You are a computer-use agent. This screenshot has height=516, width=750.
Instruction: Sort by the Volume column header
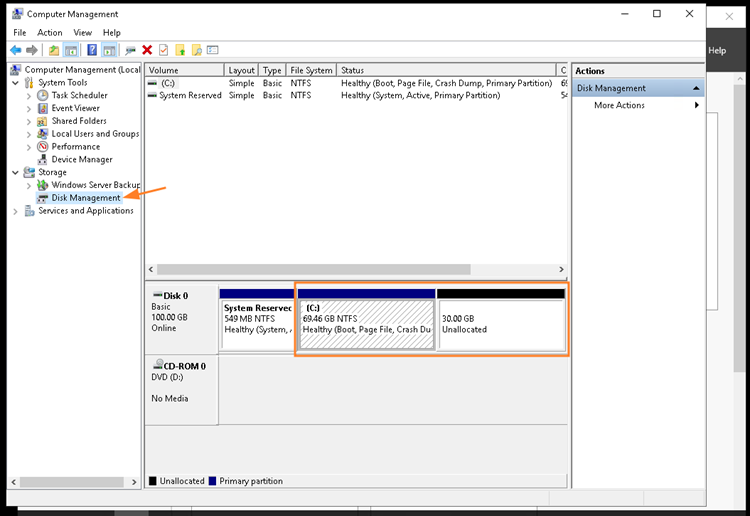[184, 70]
